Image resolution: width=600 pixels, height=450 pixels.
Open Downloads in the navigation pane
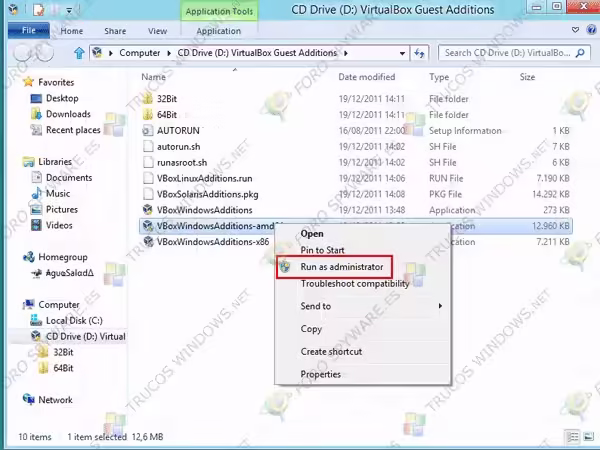(x=68, y=114)
